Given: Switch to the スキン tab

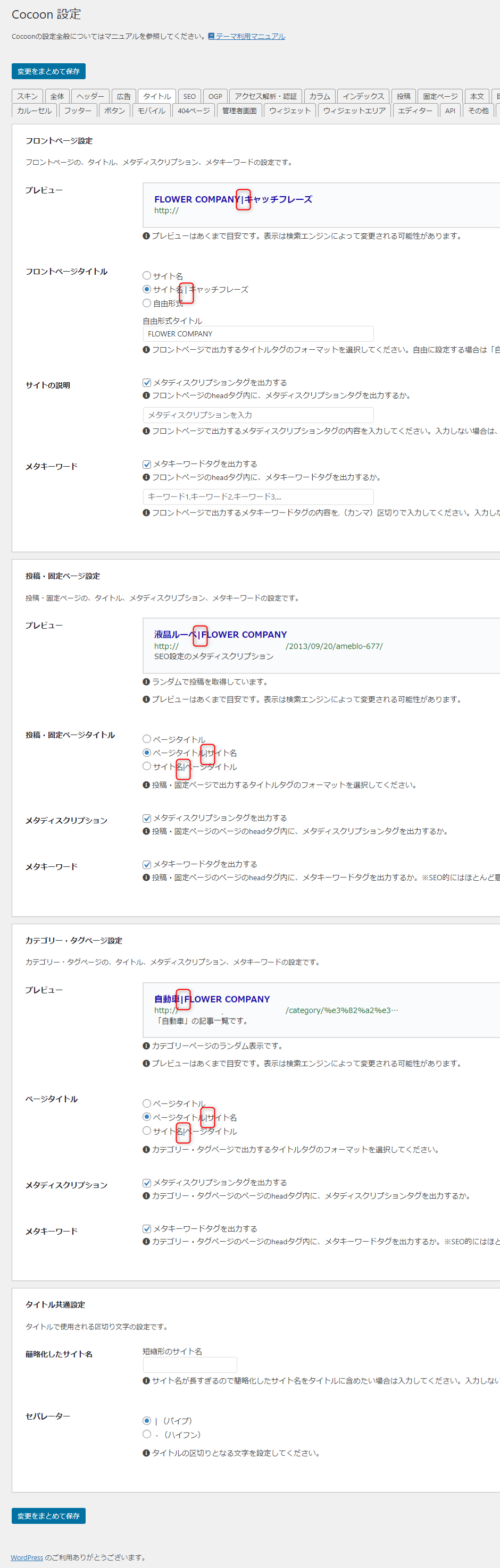Looking at the screenshot, I should (27, 96).
